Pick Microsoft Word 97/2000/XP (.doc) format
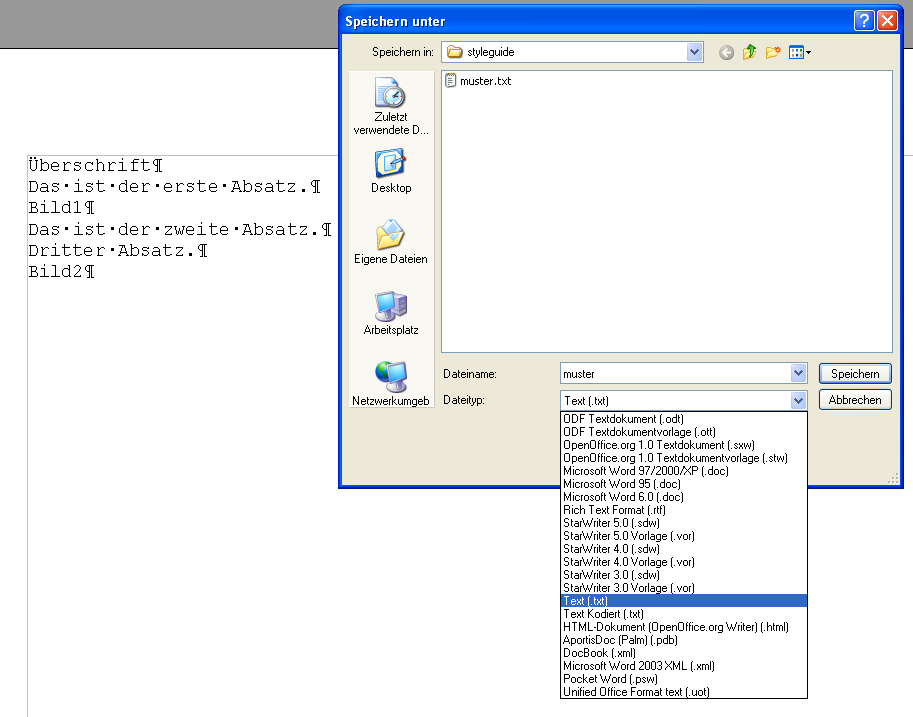The height and width of the screenshot is (717, 913). point(646,471)
